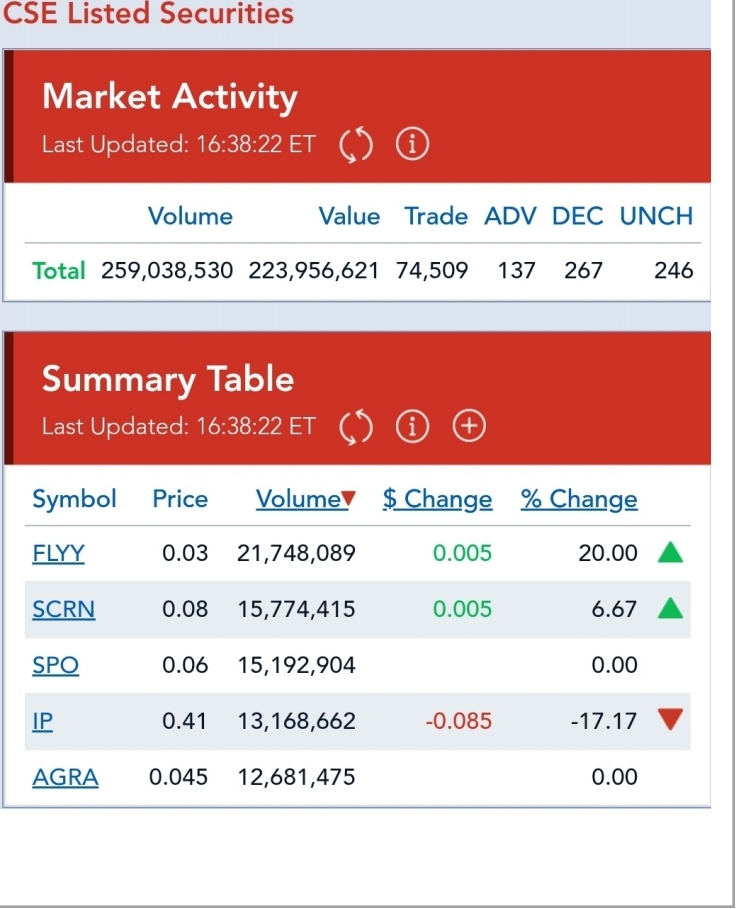Open the FLYY symbol link
Viewport: 736px width, 909px height.
[x=58, y=553]
